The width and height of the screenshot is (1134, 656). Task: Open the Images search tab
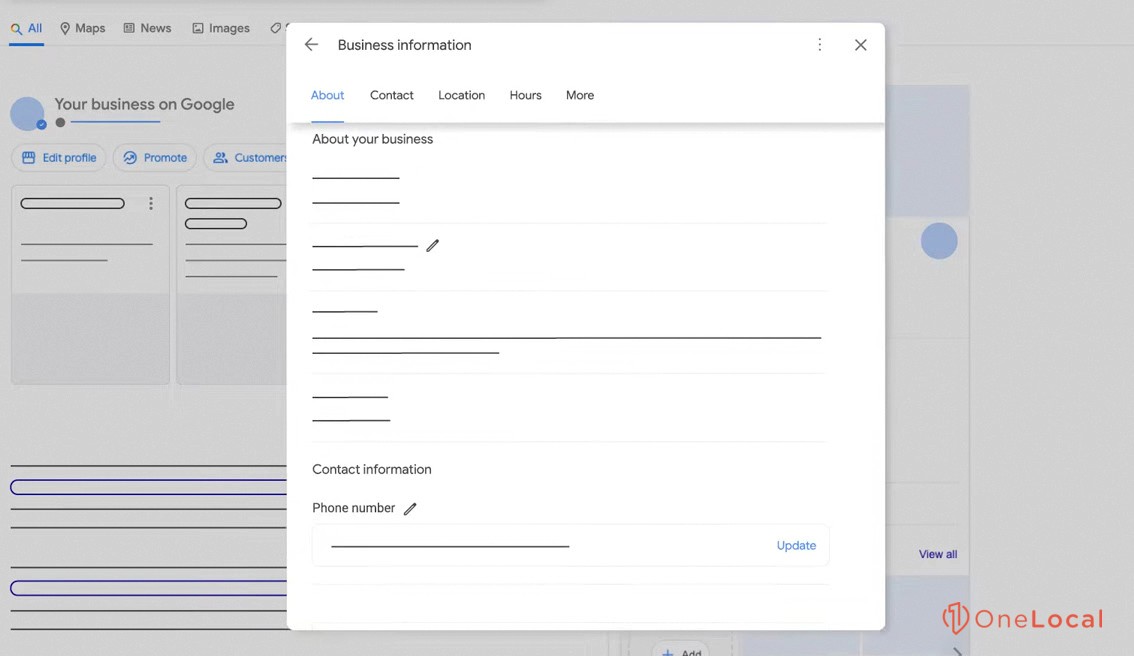[x=221, y=28]
